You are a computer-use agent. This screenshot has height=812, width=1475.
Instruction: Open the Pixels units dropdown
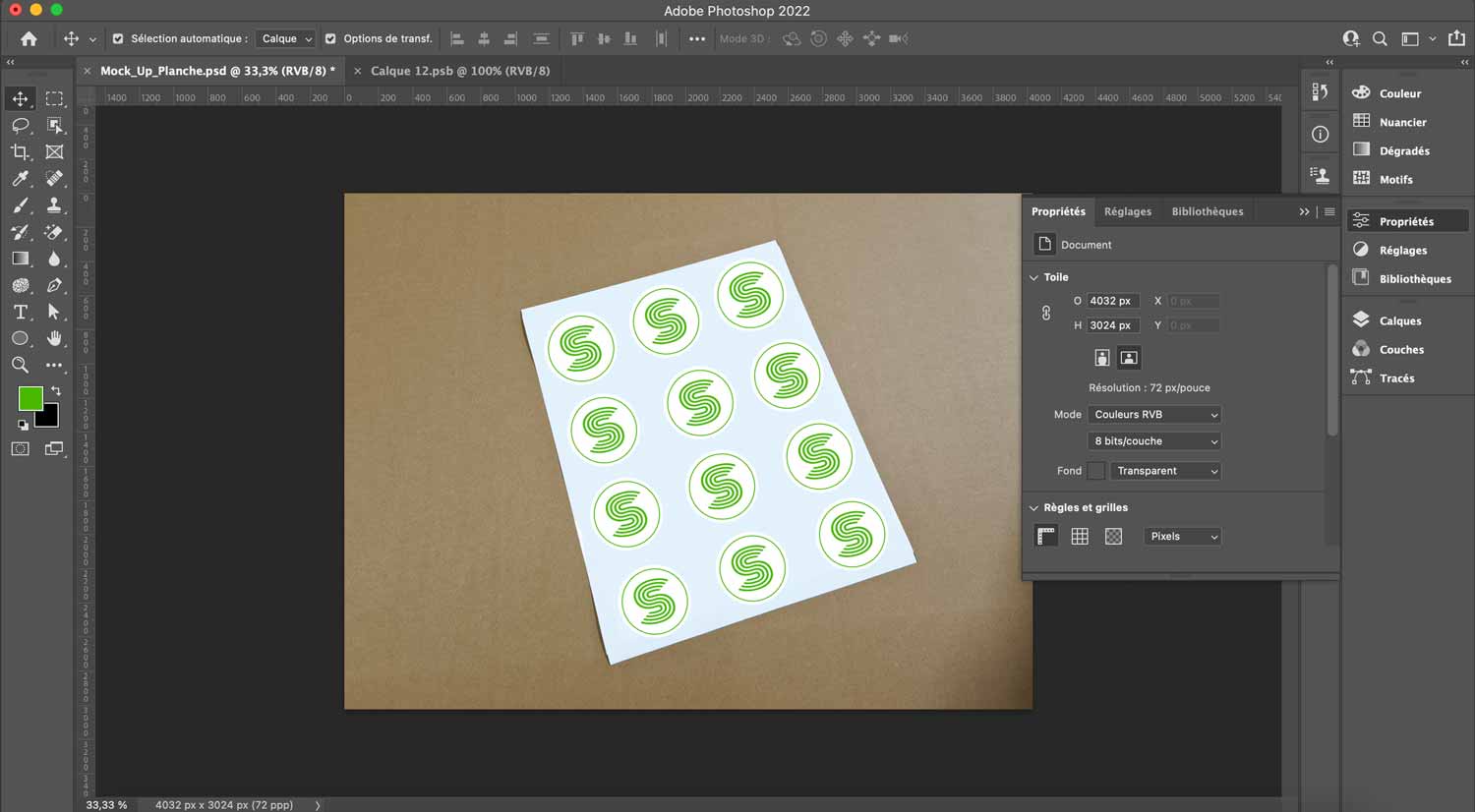tap(1183, 536)
